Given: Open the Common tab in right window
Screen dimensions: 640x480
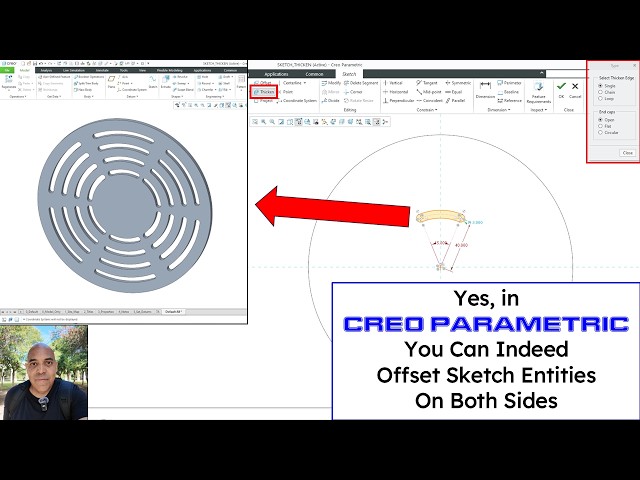Looking at the screenshot, I should [x=314, y=74].
